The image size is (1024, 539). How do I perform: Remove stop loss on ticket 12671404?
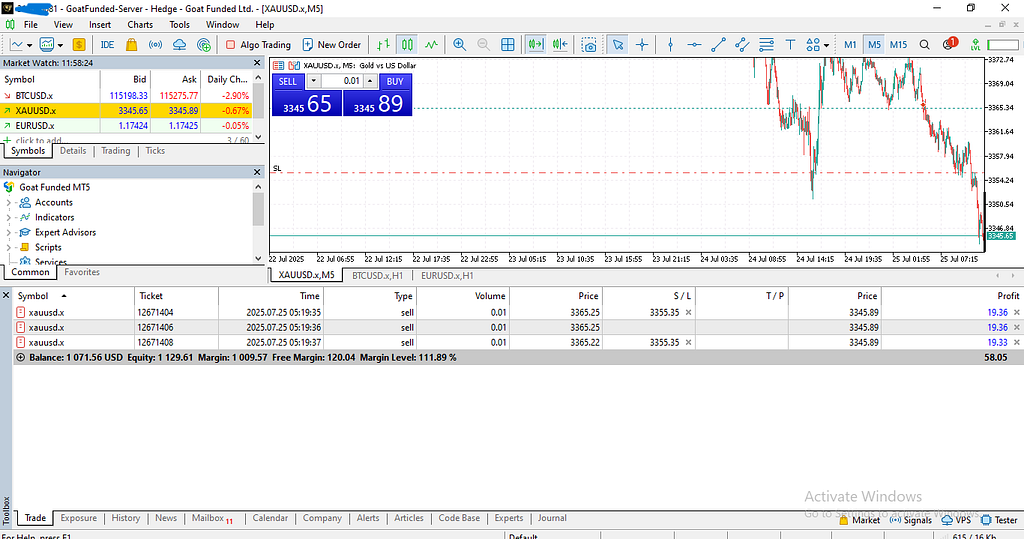[688, 312]
